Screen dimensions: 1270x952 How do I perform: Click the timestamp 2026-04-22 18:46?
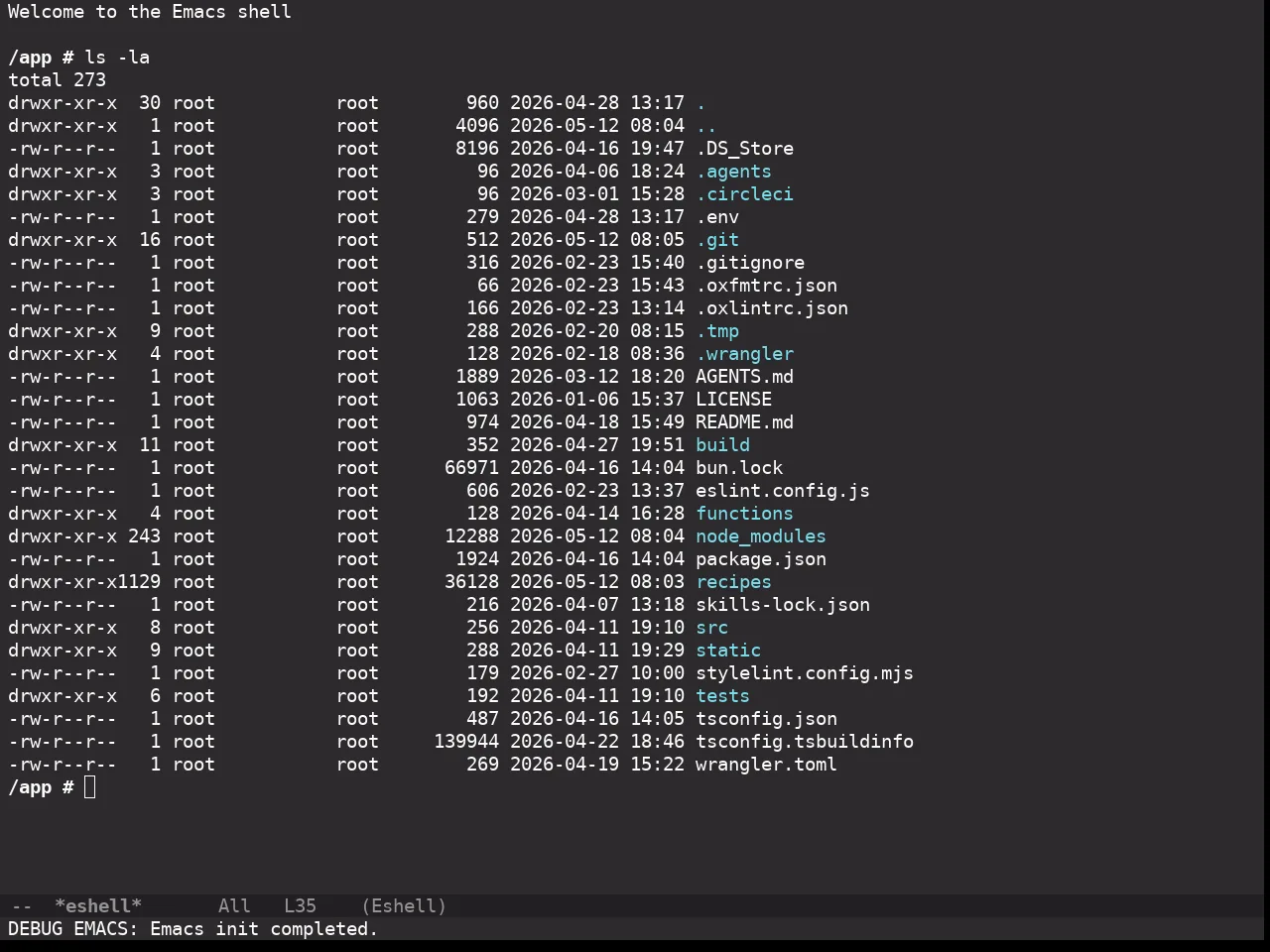point(597,742)
